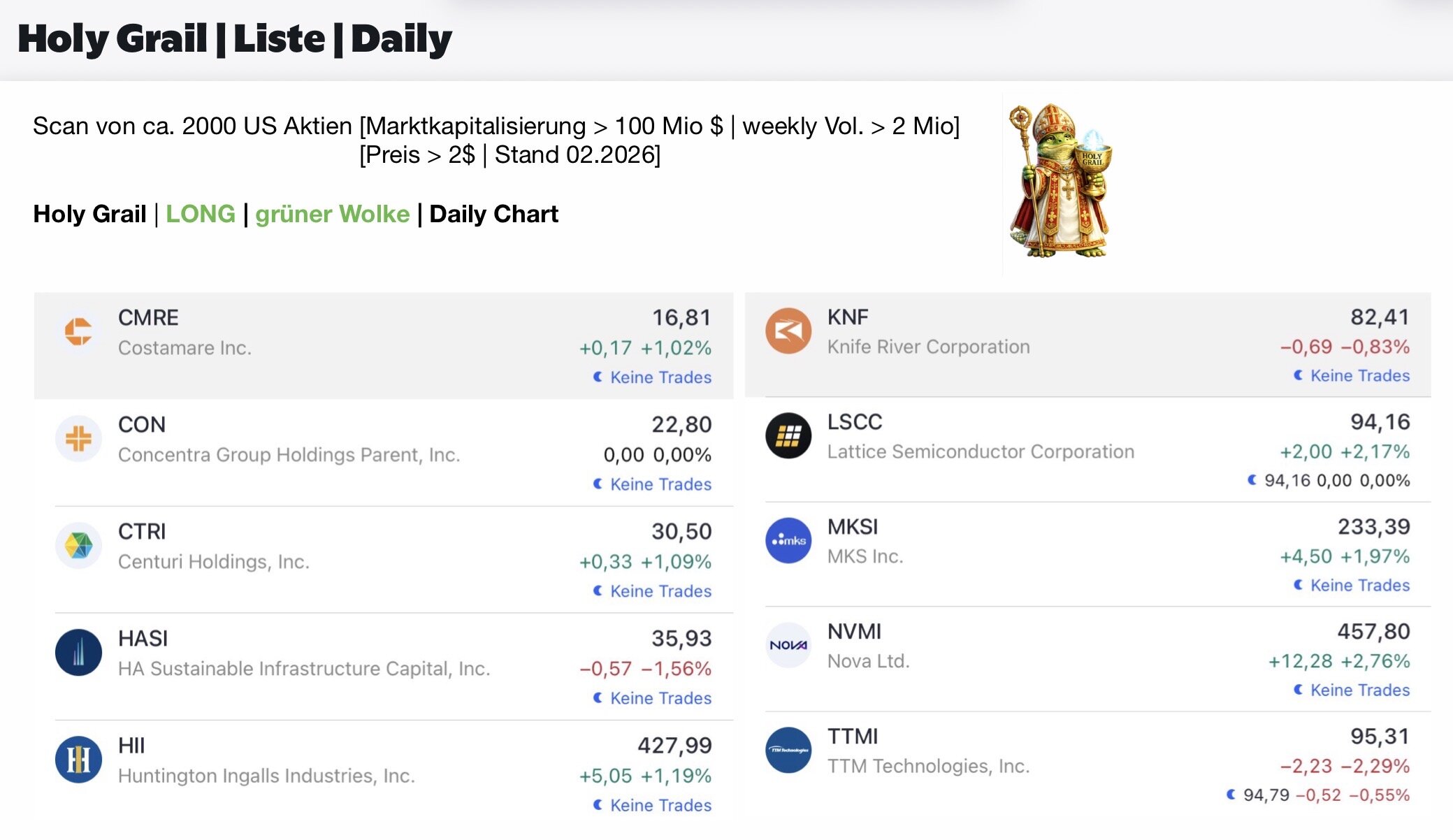1453x840 pixels.
Task: Click the HII price 427,99
Action: pyautogui.click(x=674, y=746)
